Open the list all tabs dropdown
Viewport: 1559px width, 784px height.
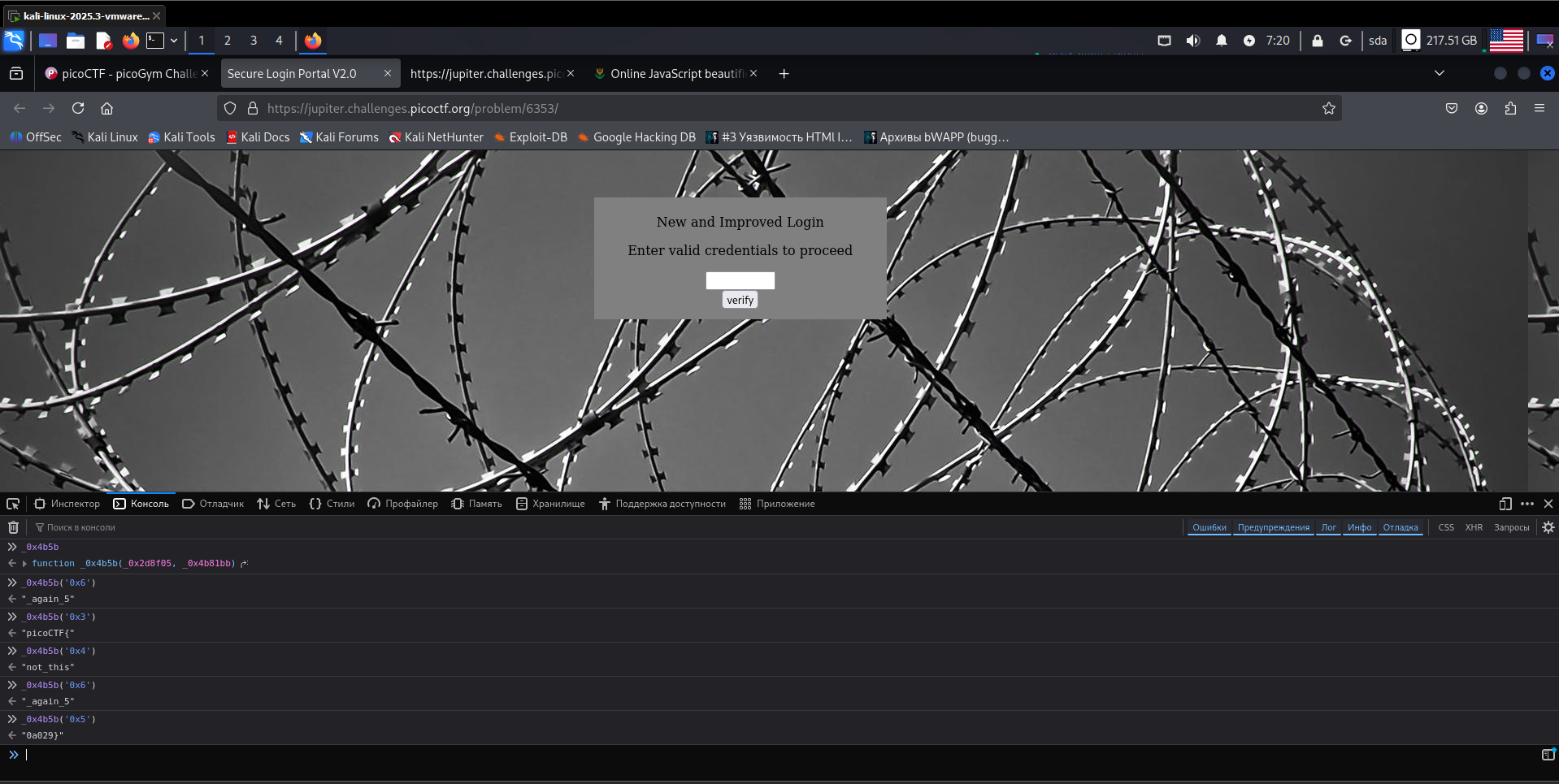pyautogui.click(x=1439, y=73)
